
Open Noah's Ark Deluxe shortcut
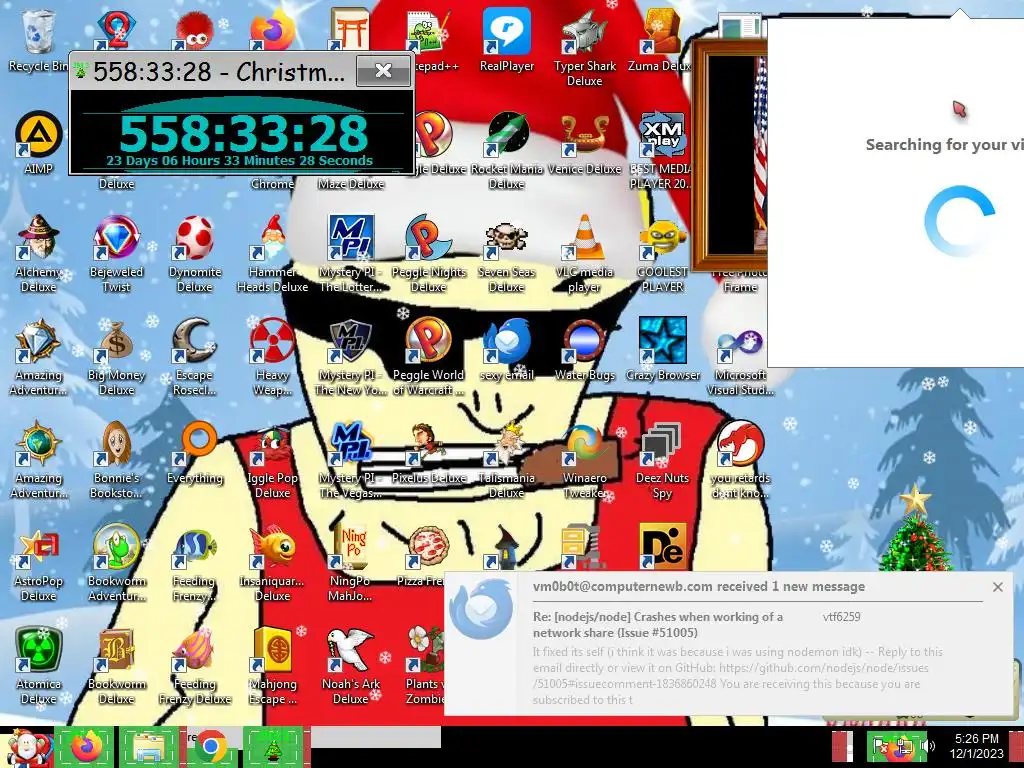click(x=351, y=667)
